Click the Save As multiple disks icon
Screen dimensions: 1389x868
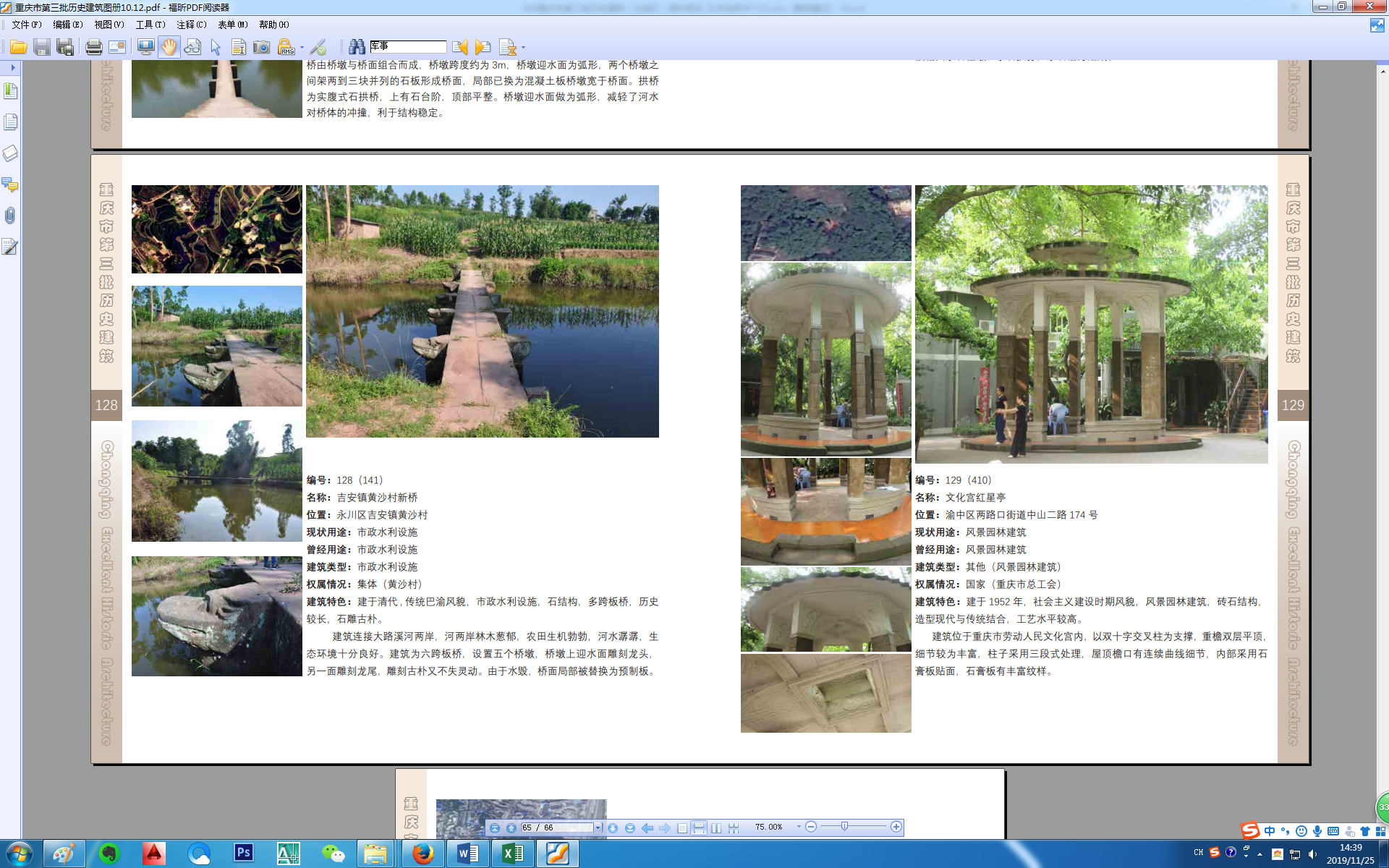click(65, 47)
